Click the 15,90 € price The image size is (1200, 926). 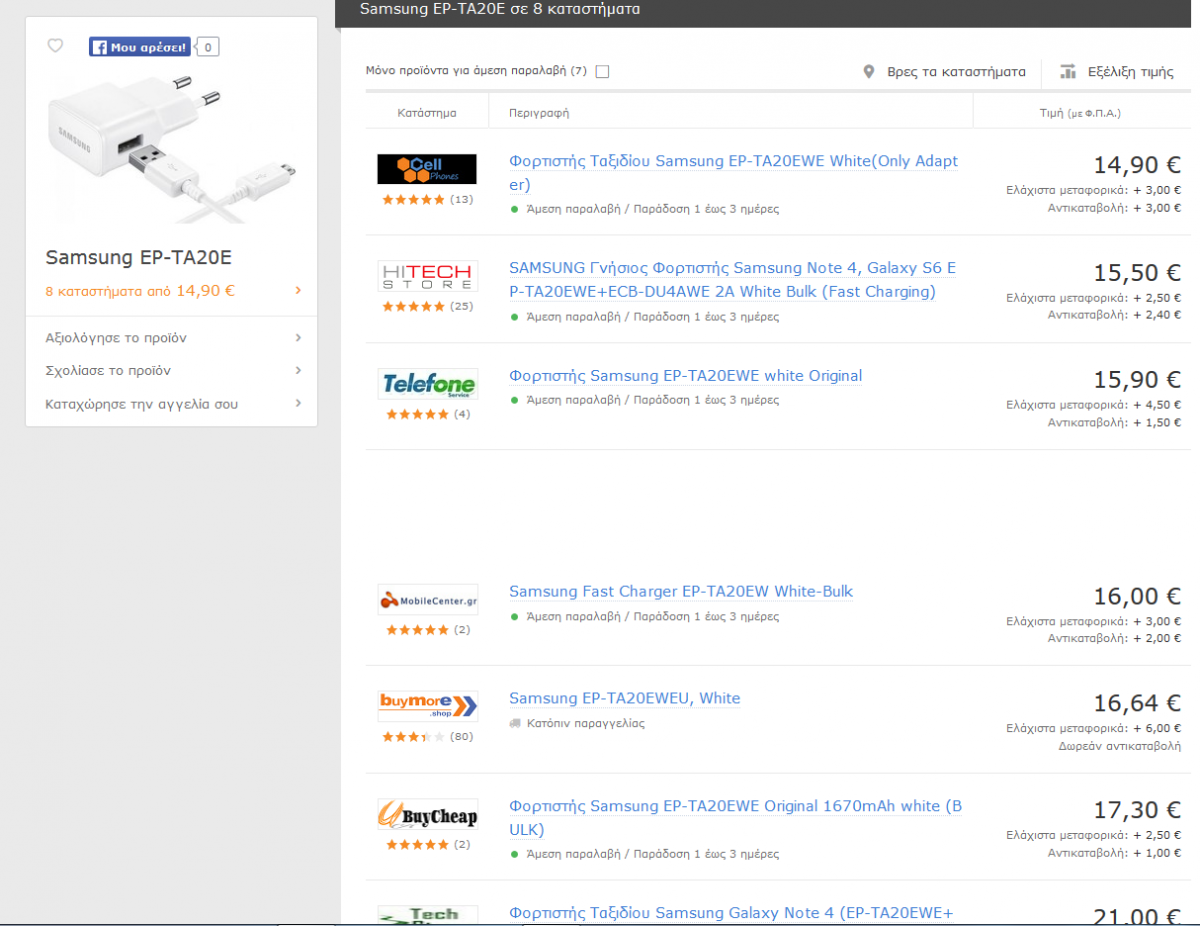coord(1137,380)
